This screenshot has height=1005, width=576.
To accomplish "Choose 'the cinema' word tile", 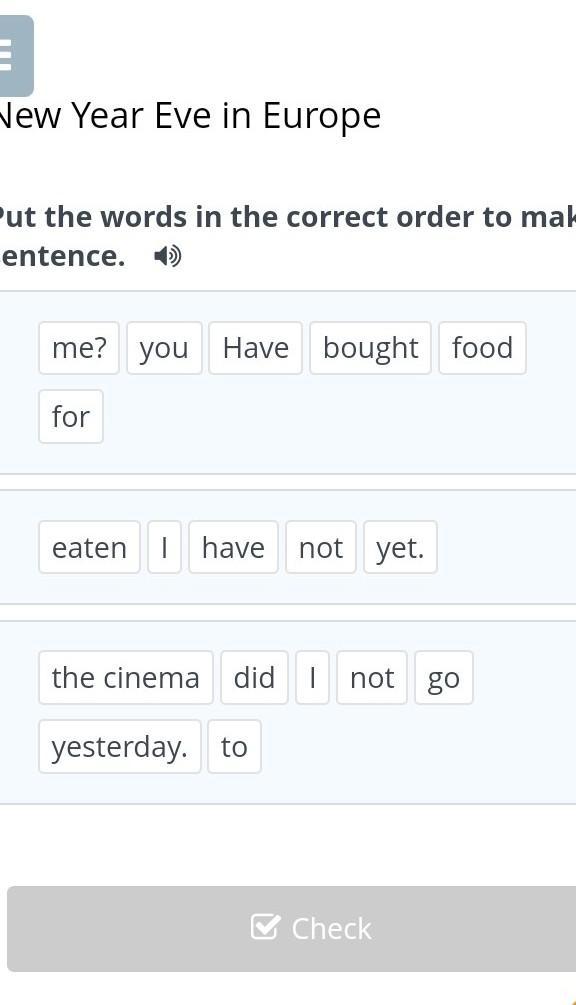I will pos(126,677).
